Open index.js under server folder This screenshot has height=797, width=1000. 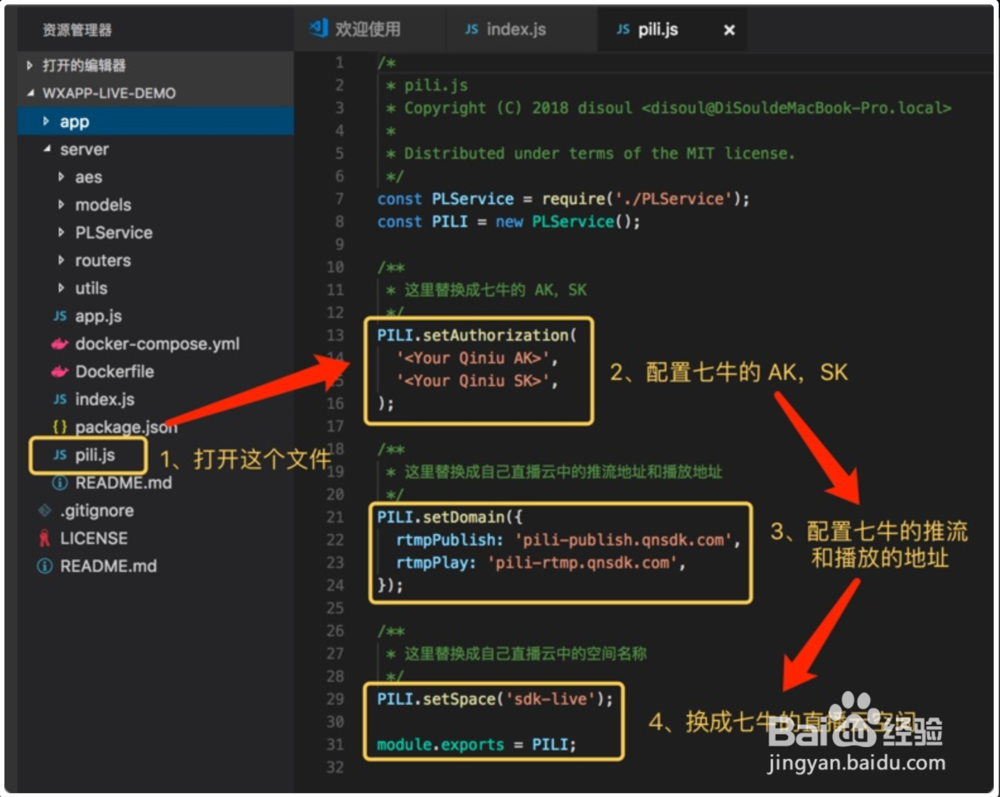pyautogui.click(x=105, y=400)
